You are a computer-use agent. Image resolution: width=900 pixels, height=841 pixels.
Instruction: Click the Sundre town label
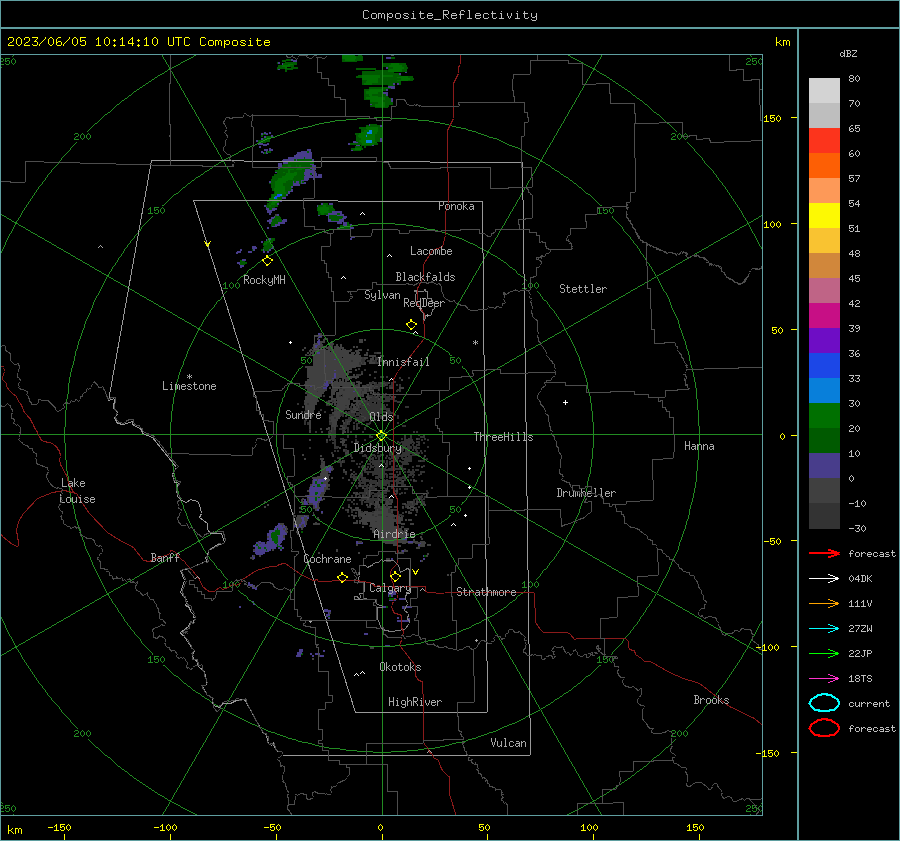pyautogui.click(x=303, y=414)
